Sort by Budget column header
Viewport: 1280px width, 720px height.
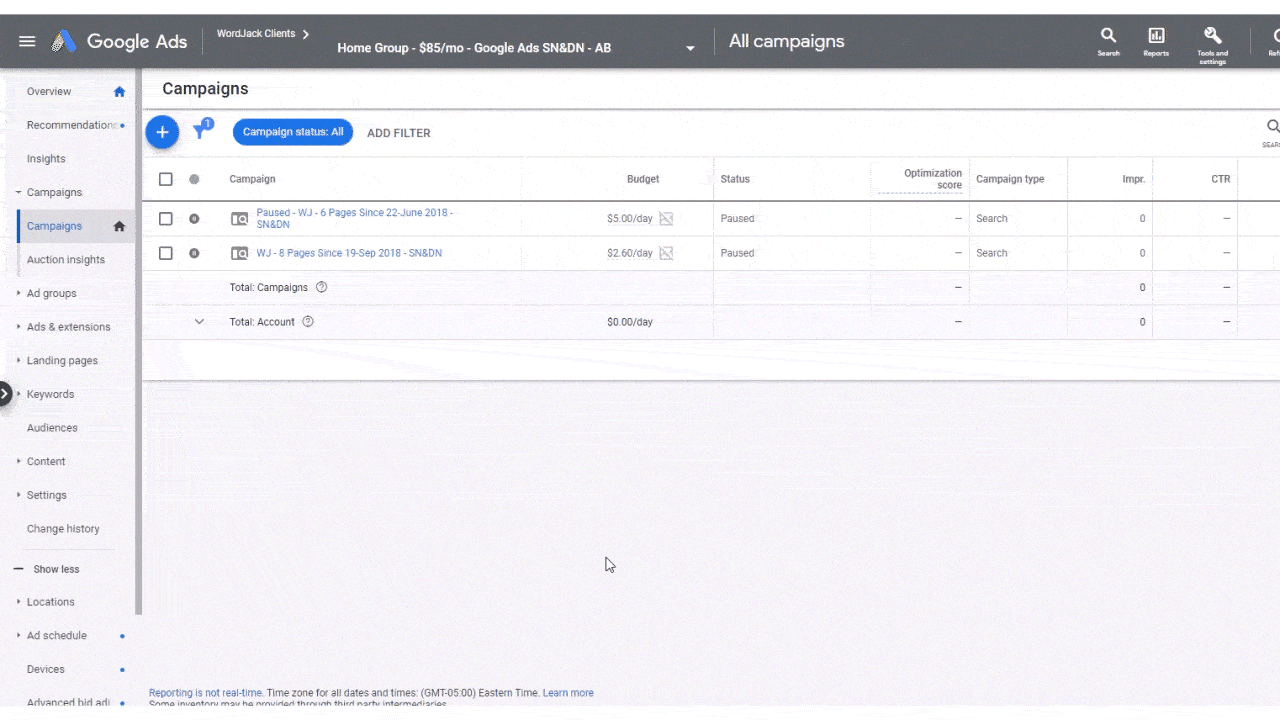643,179
